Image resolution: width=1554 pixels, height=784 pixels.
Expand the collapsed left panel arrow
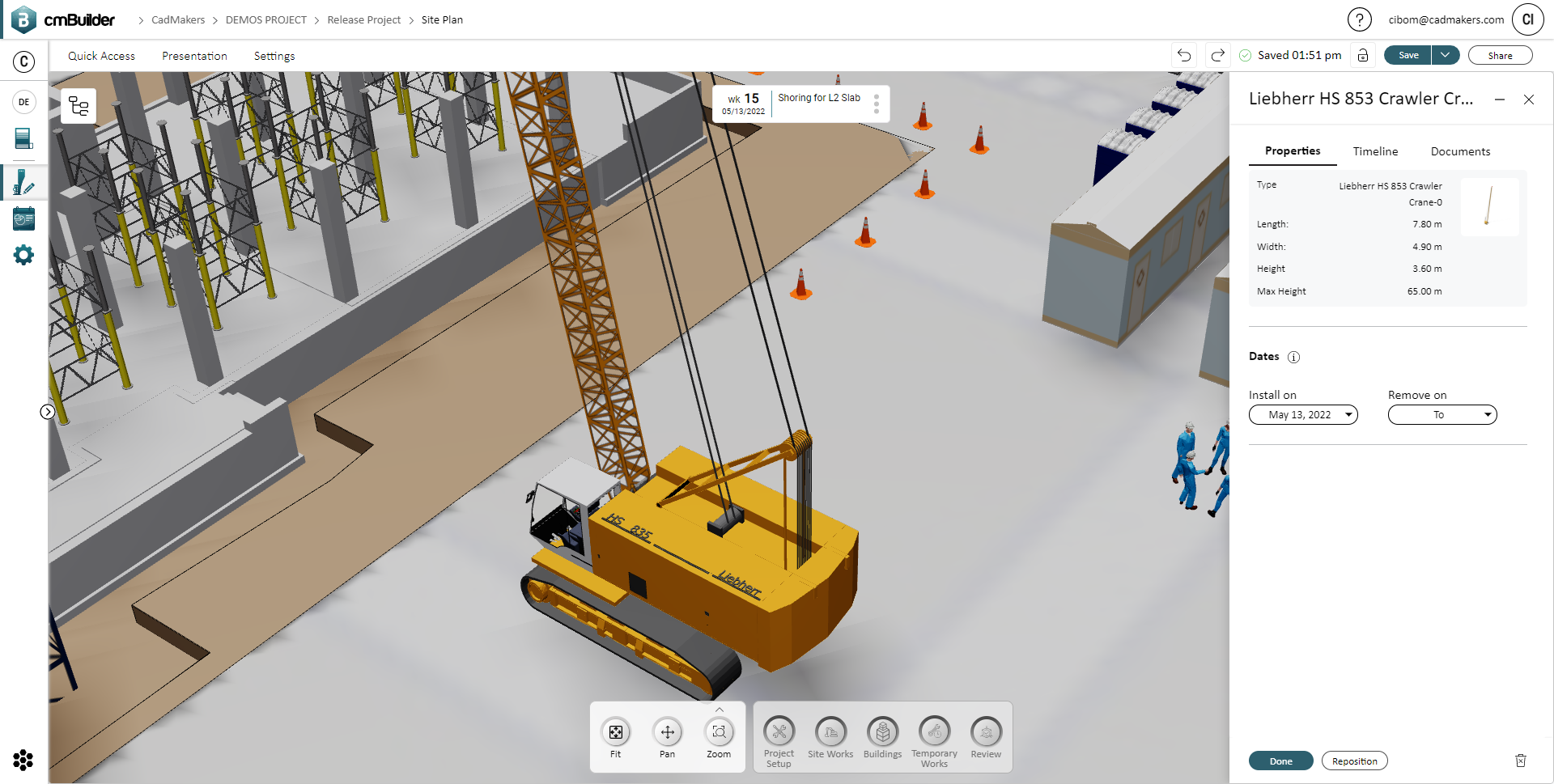[x=48, y=412]
